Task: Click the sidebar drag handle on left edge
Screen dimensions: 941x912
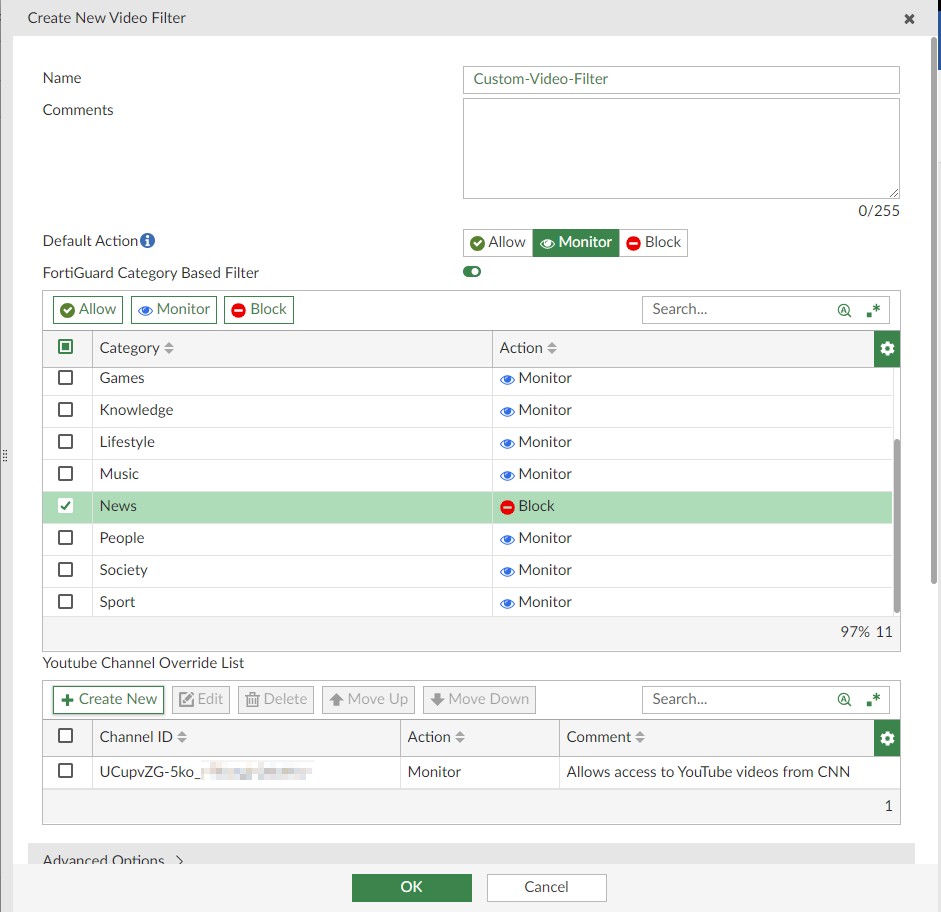Action: pyautogui.click(x=5, y=455)
